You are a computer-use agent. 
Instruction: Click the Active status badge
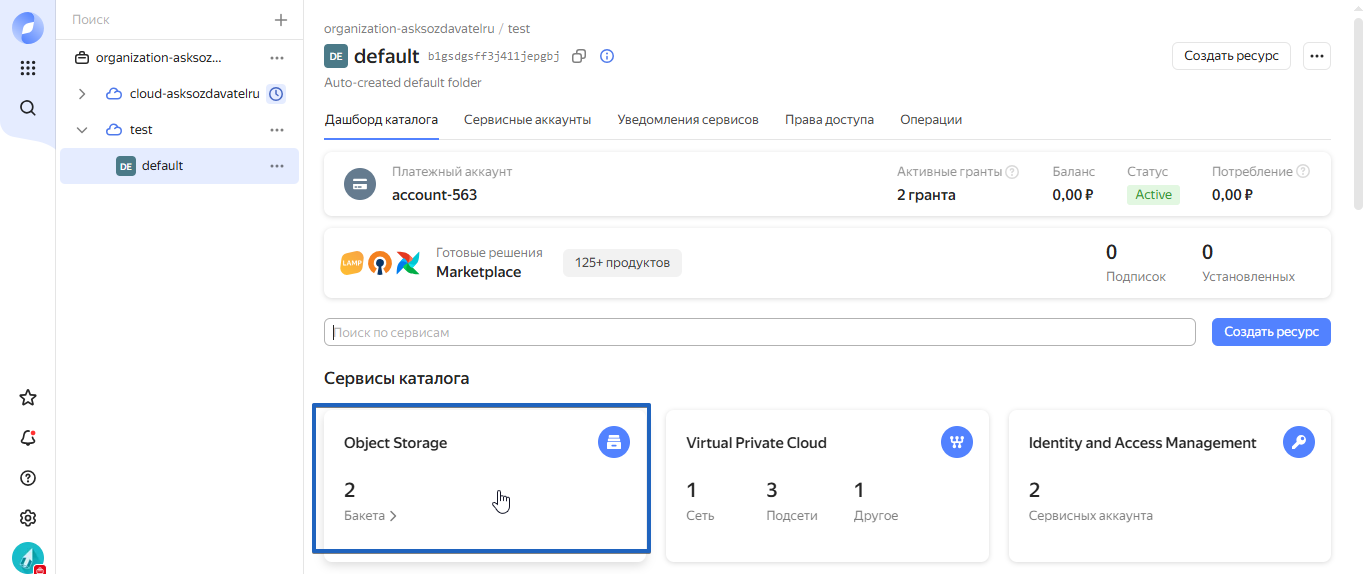tap(1153, 195)
